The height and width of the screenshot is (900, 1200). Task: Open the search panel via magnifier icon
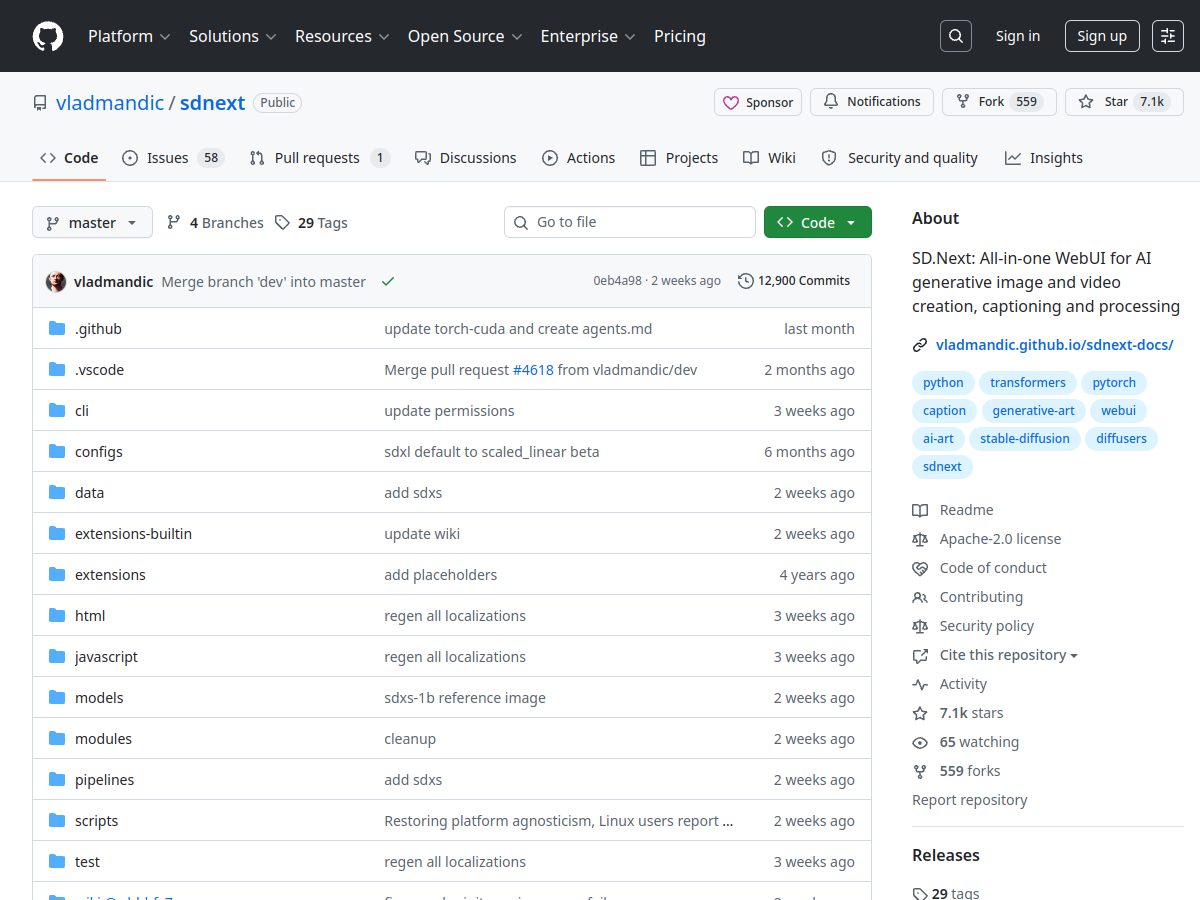coord(955,35)
